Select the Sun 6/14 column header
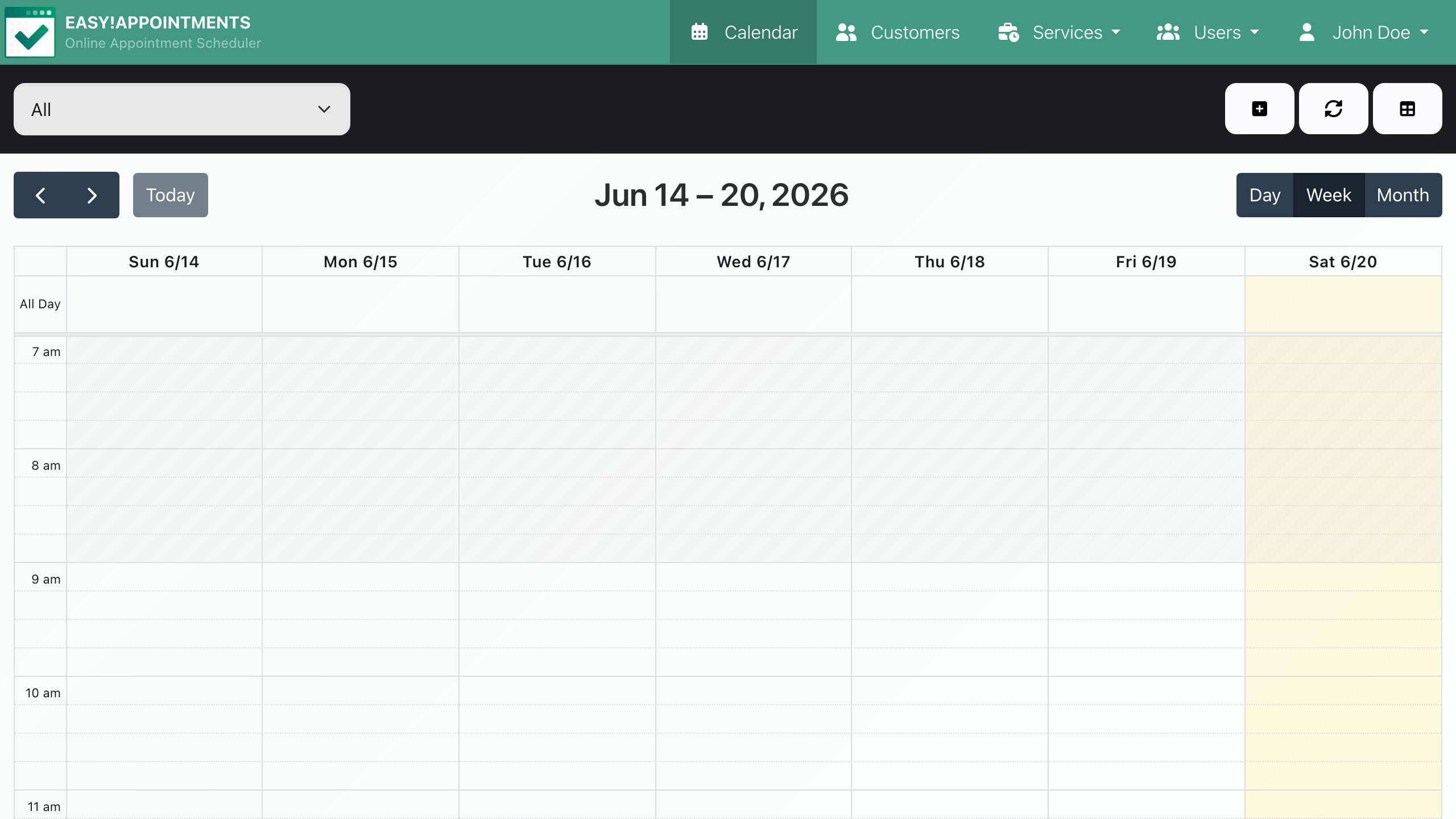The height and width of the screenshot is (819, 1456). [164, 262]
